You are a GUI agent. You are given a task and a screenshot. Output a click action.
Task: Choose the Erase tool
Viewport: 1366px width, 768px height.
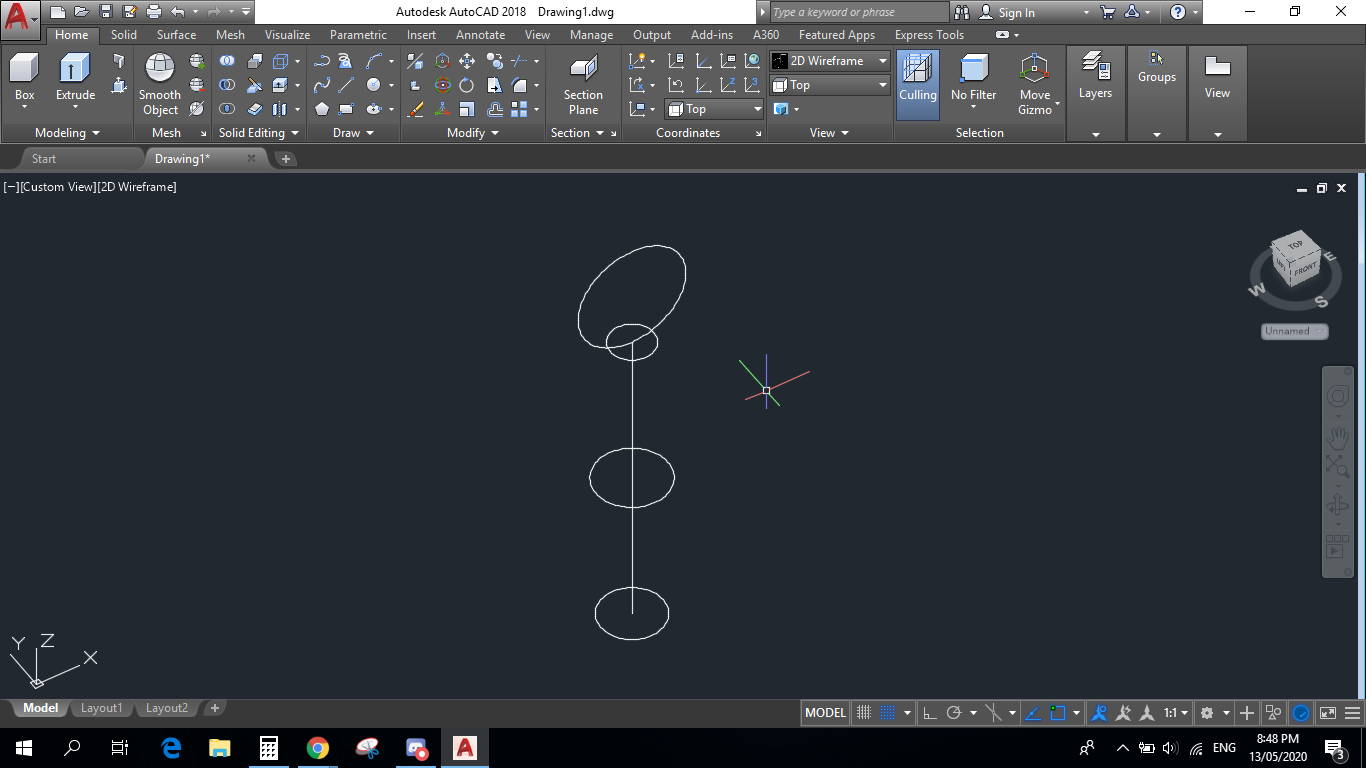tap(416, 109)
